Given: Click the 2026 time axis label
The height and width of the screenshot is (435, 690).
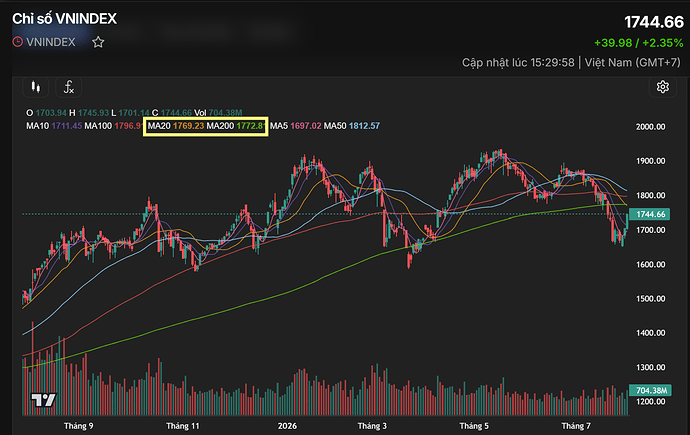Looking at the screenshot, I should click(287, 426).
